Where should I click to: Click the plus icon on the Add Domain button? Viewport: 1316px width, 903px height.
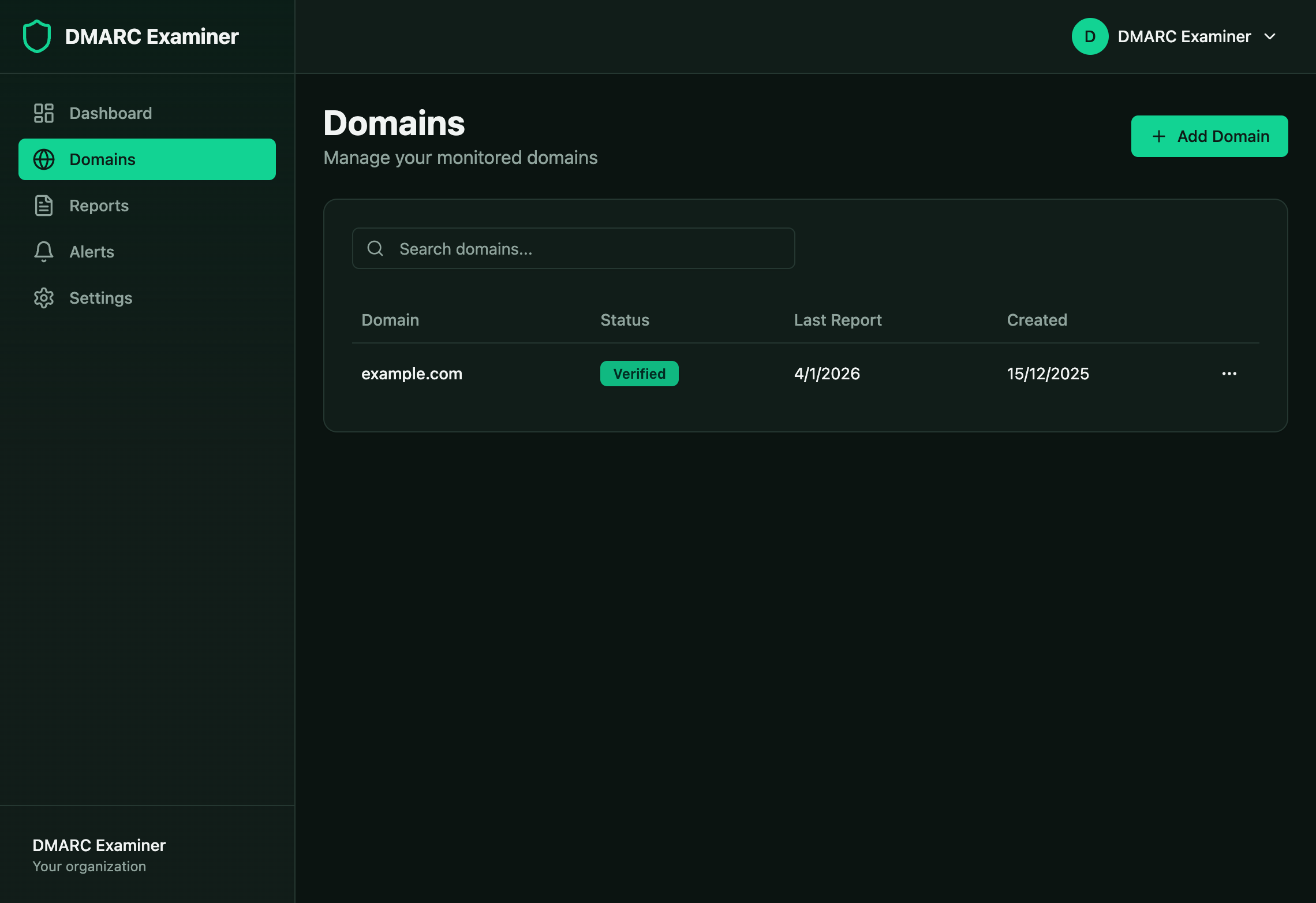point(1158,136)
